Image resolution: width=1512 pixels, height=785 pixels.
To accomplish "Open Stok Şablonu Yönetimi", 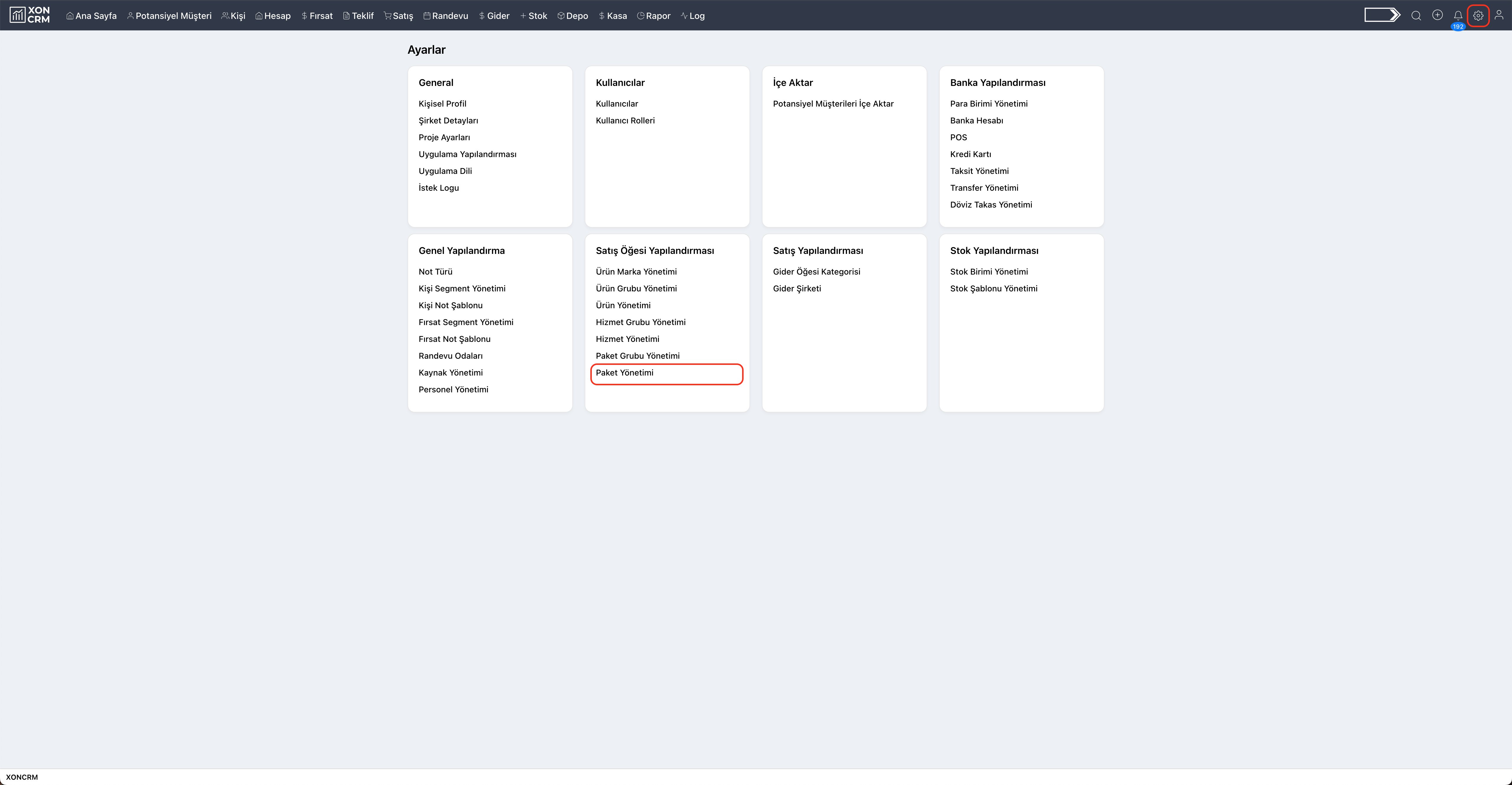I will tap(994, 289).
